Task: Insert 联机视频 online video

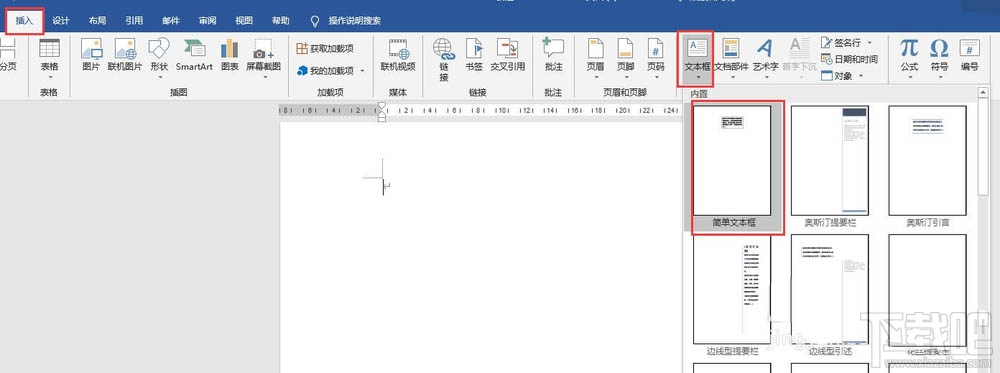Action: 398,55
